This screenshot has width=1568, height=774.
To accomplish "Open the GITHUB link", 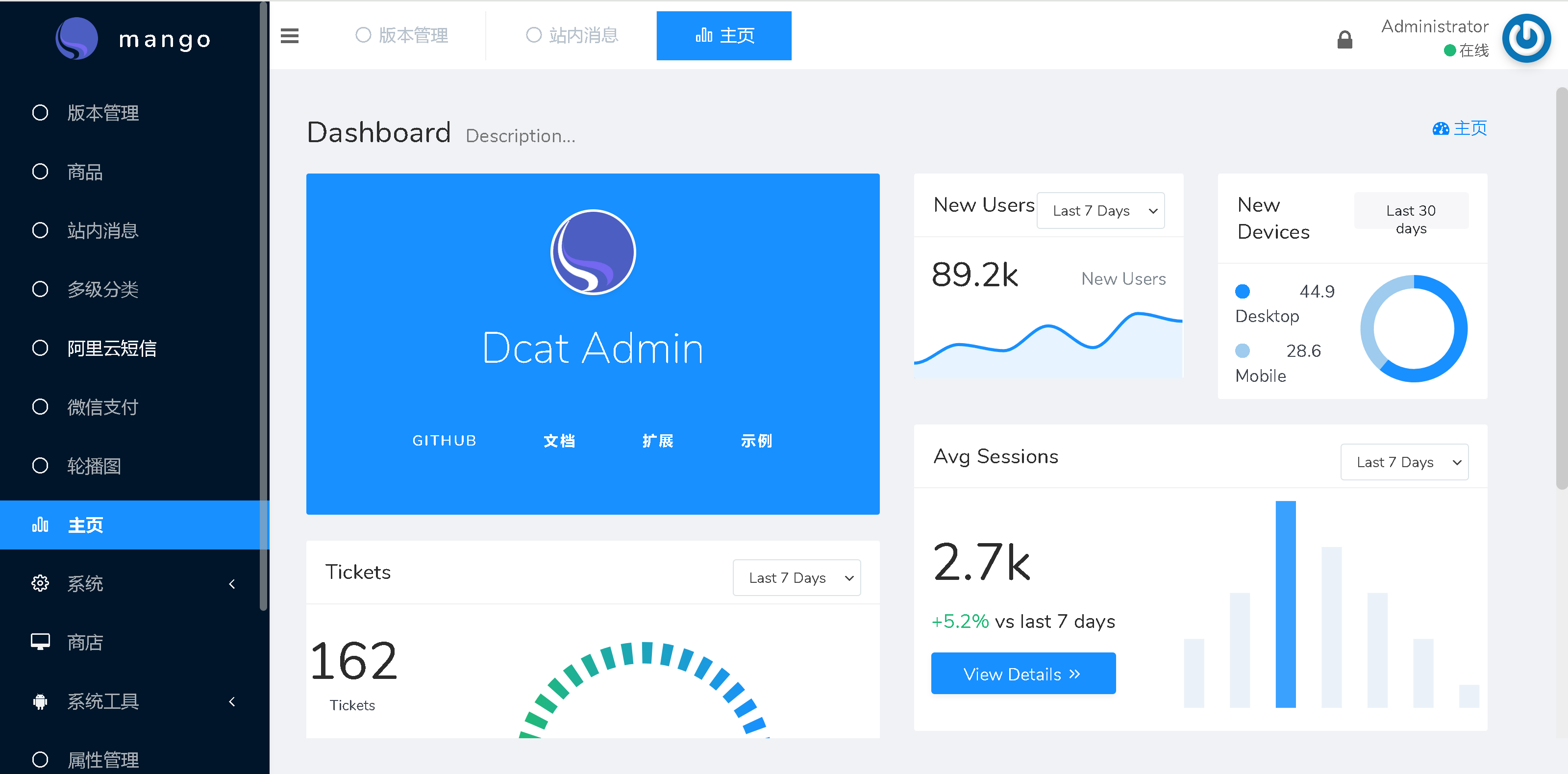I will 444,440.
